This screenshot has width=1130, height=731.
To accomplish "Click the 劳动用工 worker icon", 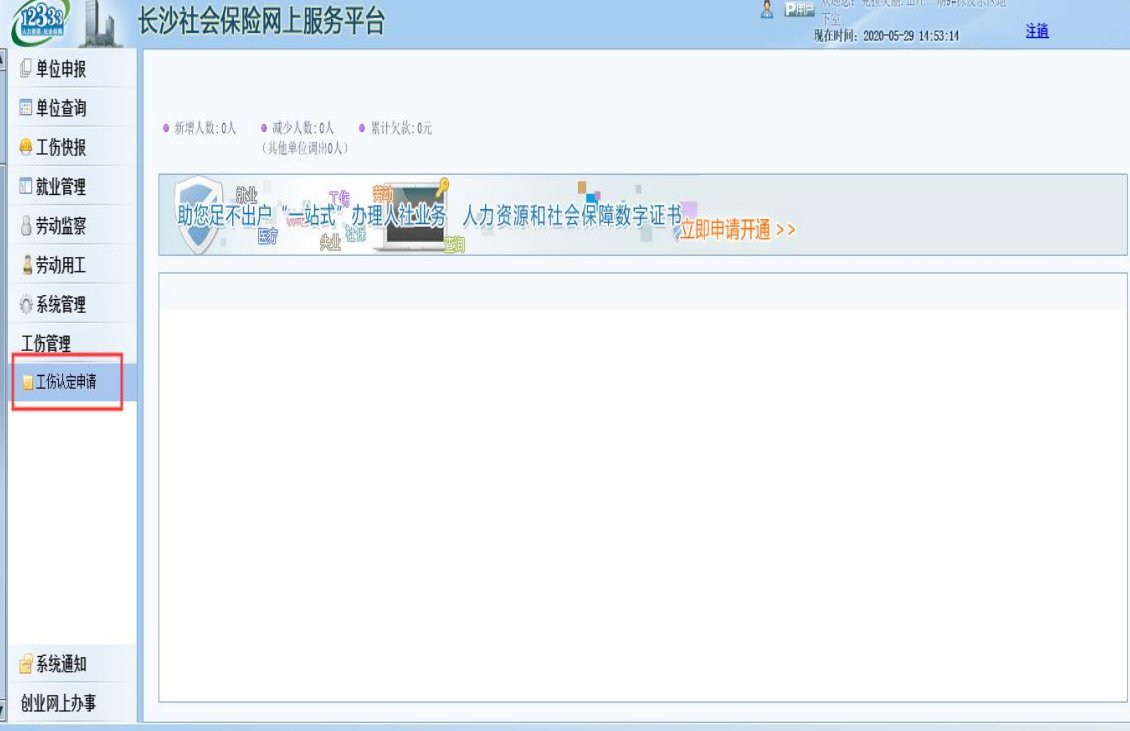I will click(27, 265).
